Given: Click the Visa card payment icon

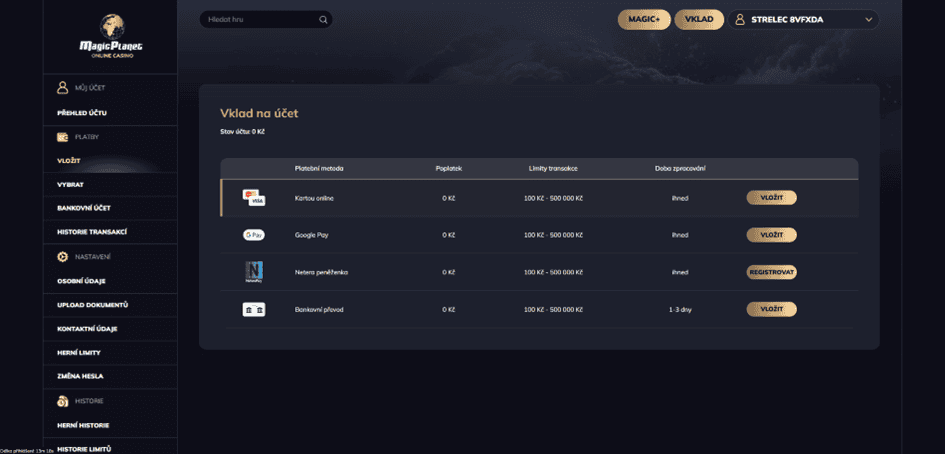Looking at the screenshot, I should click(254, 198).
